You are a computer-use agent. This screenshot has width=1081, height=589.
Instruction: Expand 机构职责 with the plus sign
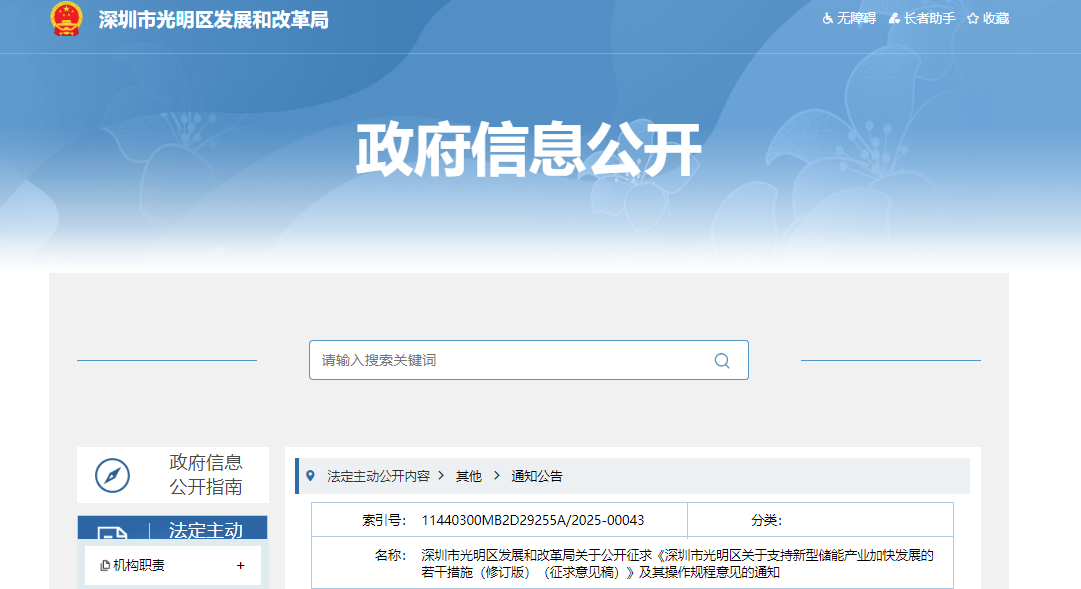pos(240,566)
